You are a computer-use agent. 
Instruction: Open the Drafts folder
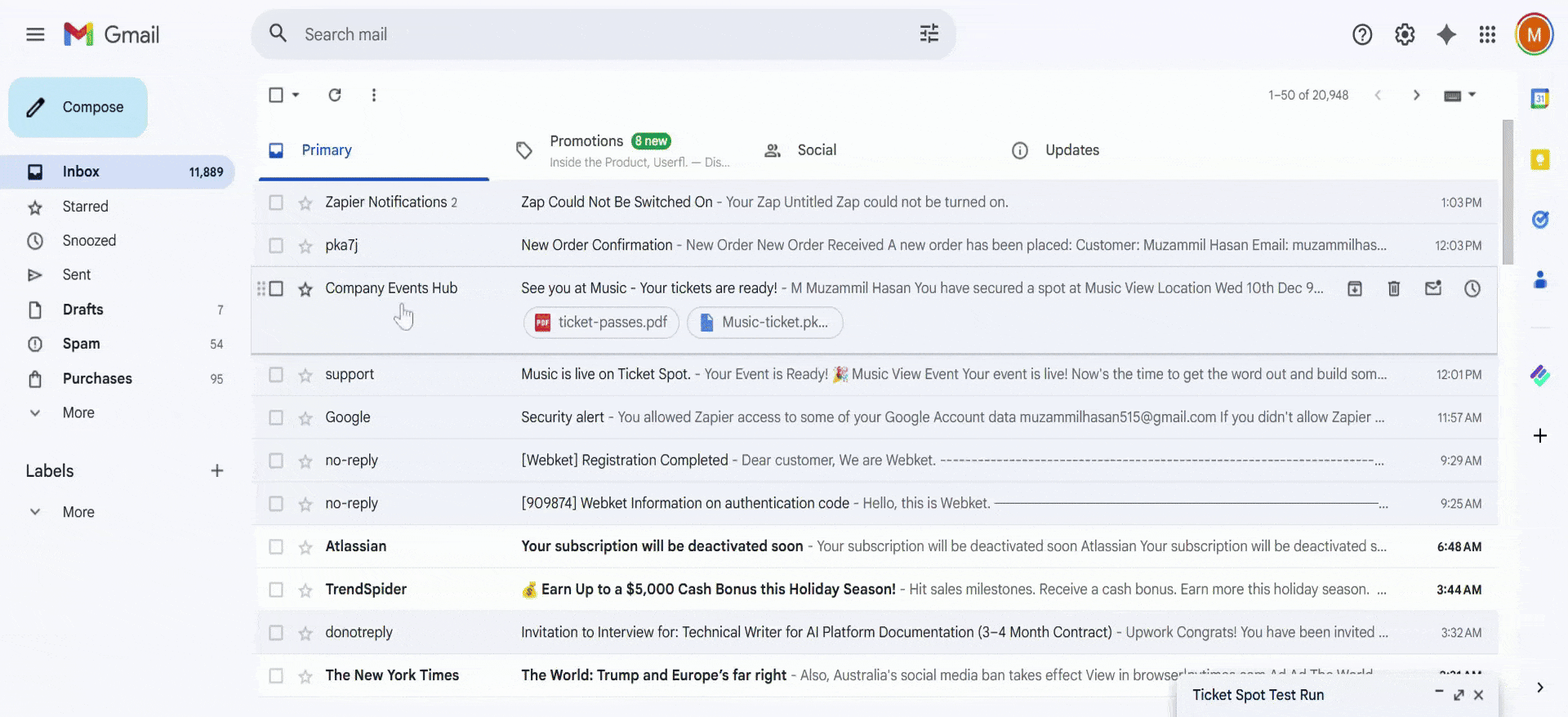pyautogui.click(x=118, y=310)
